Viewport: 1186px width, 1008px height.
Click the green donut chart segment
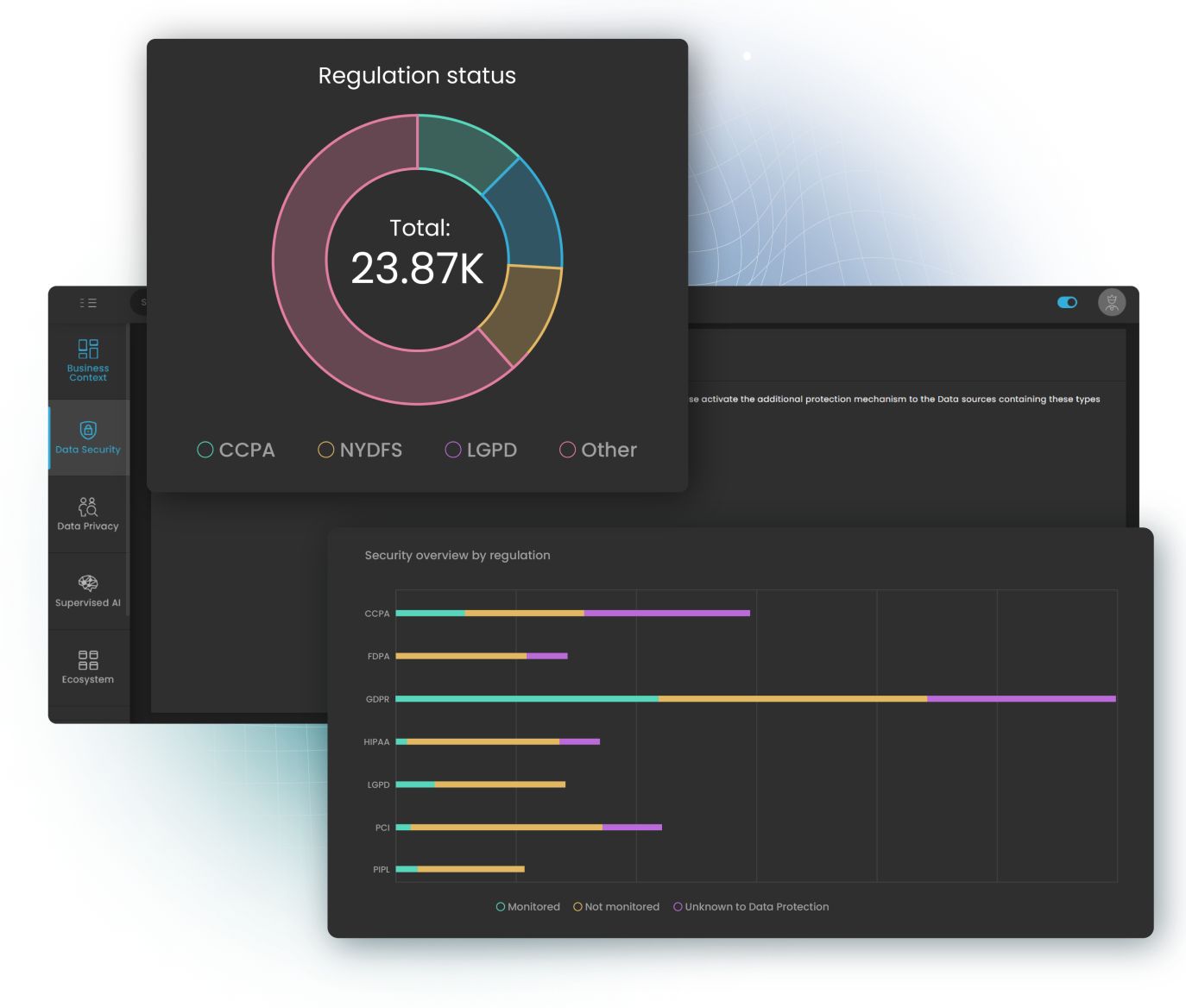[x=463, y=149]
